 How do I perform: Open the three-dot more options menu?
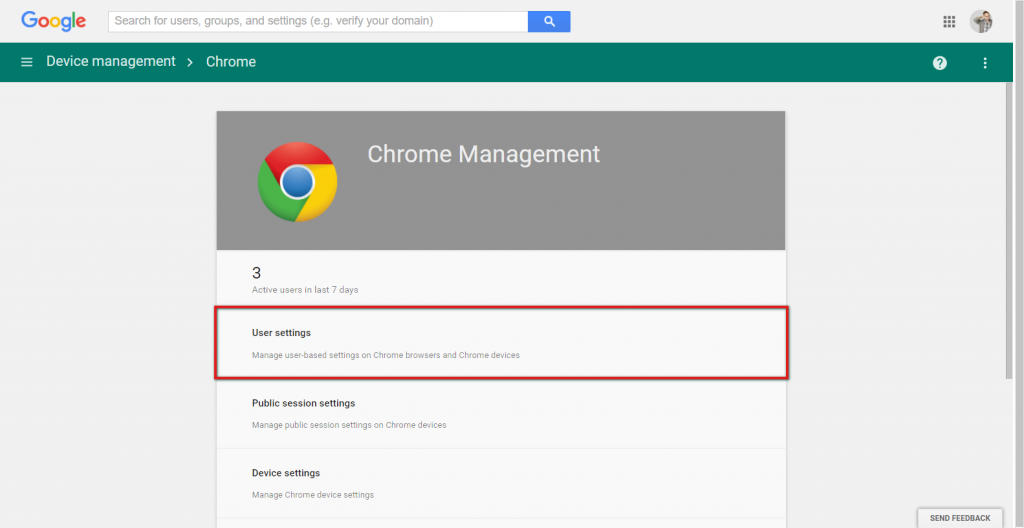pyautogui.click(x=985, y=63)
